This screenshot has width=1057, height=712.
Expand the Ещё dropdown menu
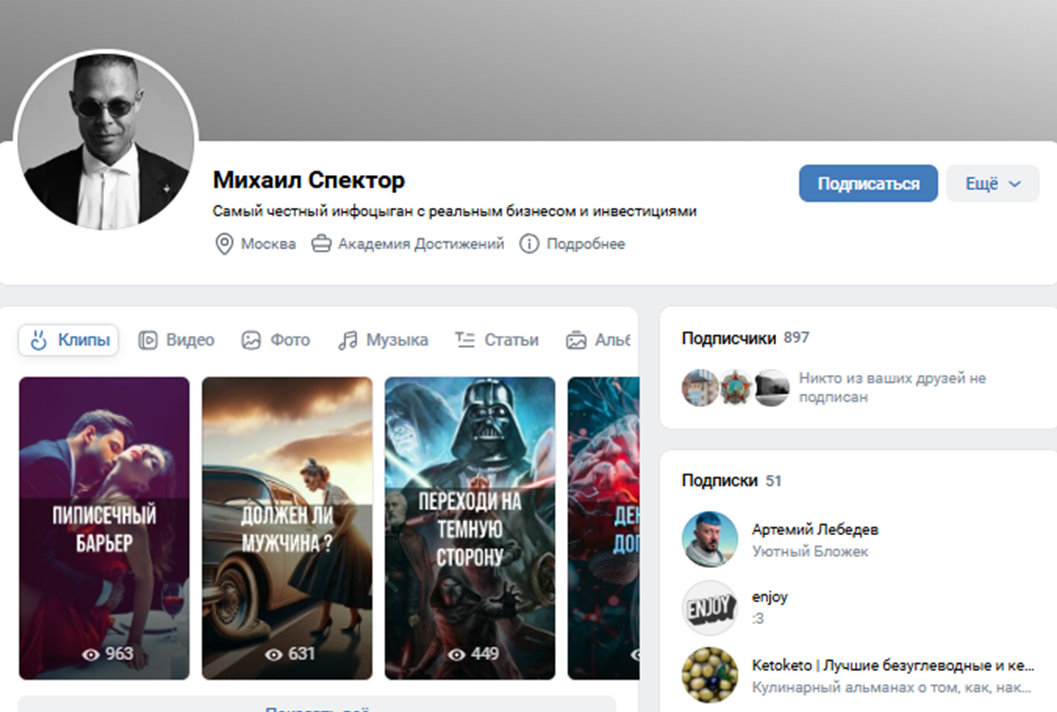coord(991,183)
